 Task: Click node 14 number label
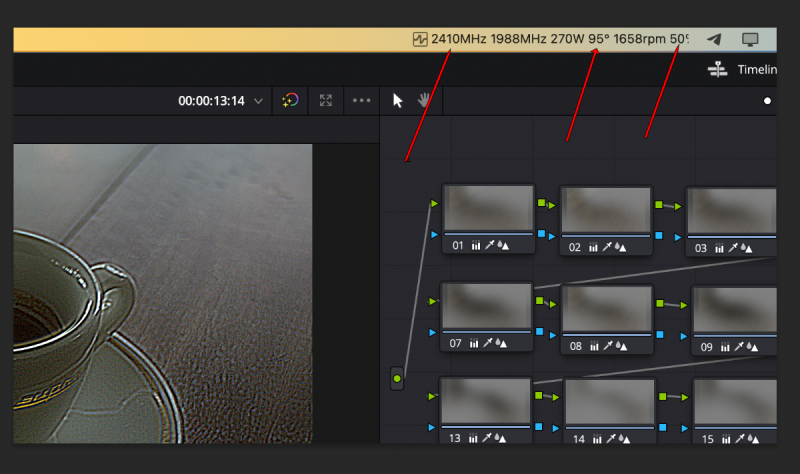pyautogui.click(x=579, y=439)
